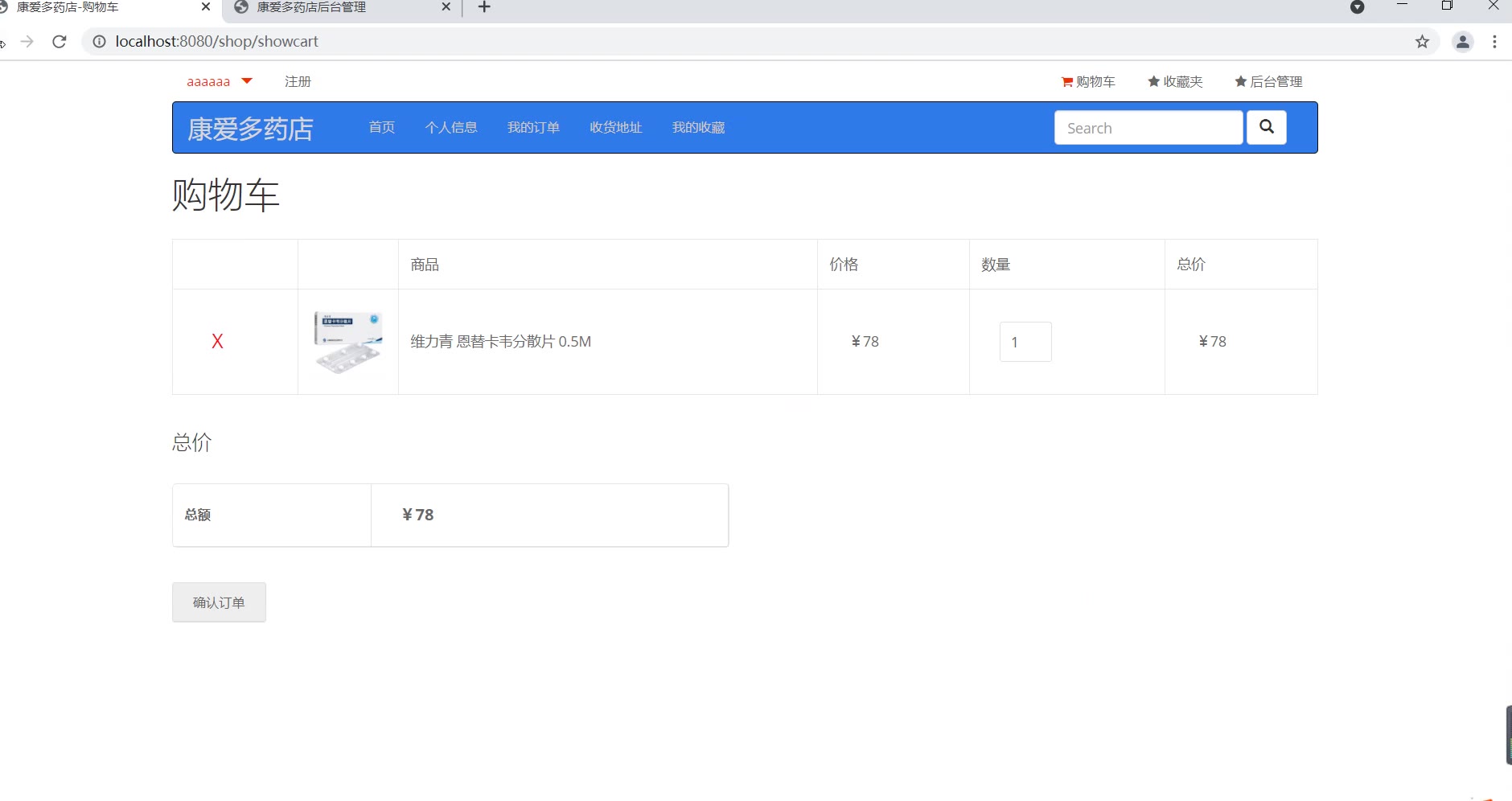Reload the page with refresh icon
The image size is (1512, 801).
coord(60,41)
